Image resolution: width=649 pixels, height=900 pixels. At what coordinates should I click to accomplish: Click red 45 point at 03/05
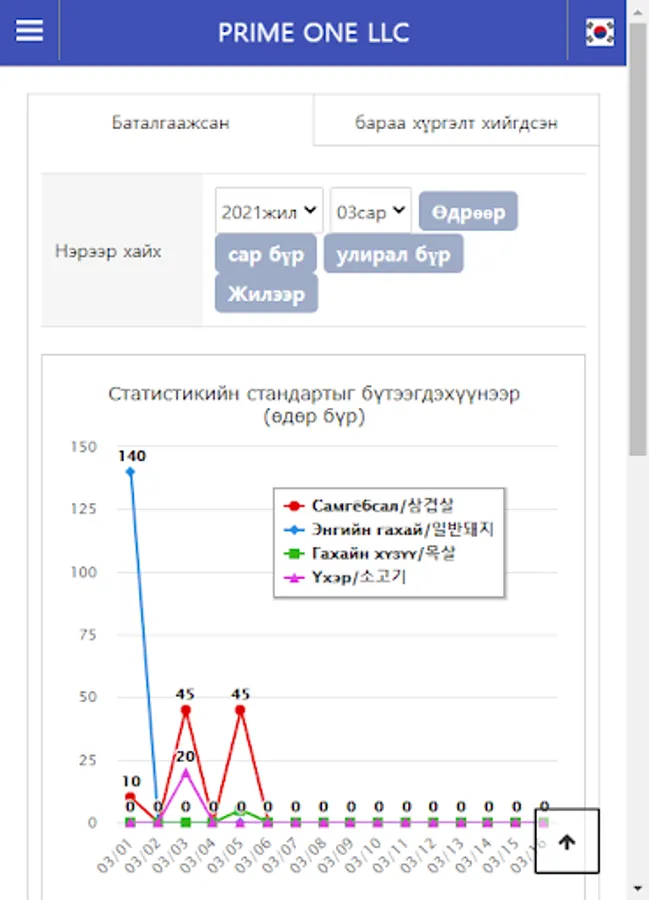tap(240, 710)
